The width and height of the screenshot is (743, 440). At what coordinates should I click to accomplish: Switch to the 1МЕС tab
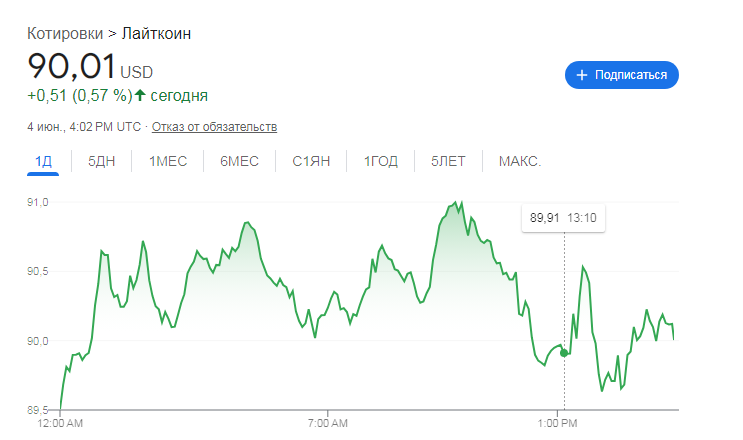[x=168, y=162]
